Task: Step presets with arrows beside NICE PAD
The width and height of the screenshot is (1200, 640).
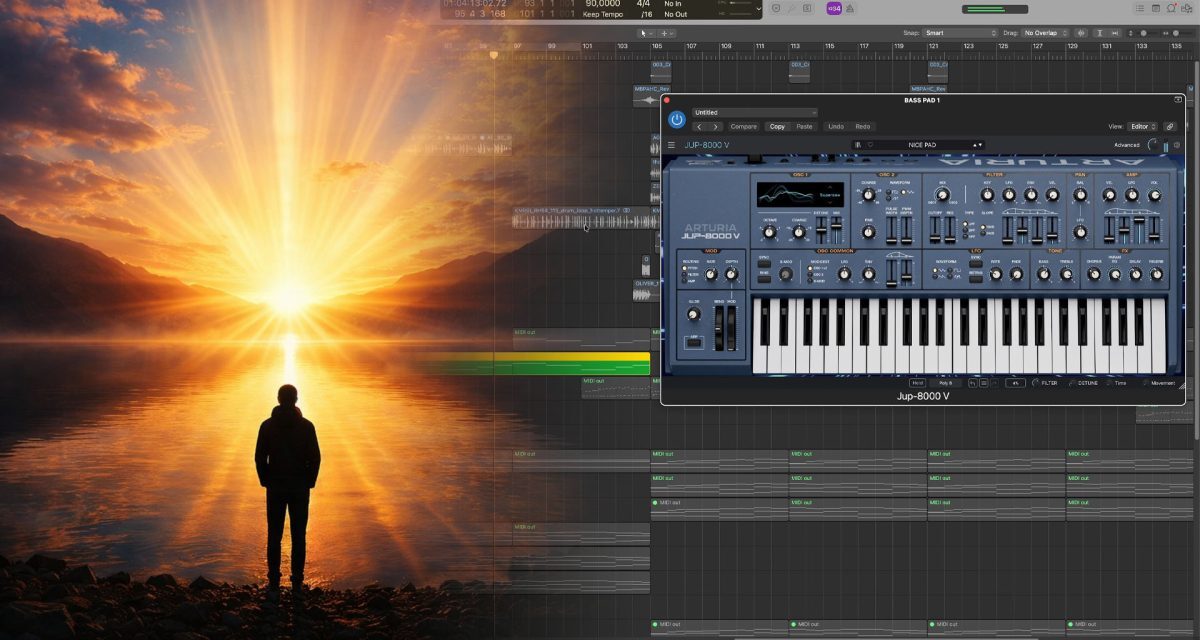Action: point(978,145)
